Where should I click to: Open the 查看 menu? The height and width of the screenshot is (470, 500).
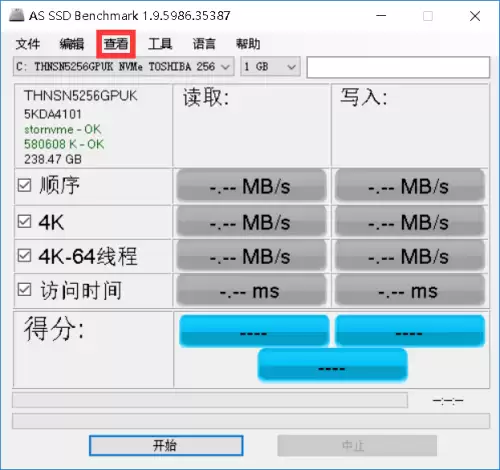point(116,44)
